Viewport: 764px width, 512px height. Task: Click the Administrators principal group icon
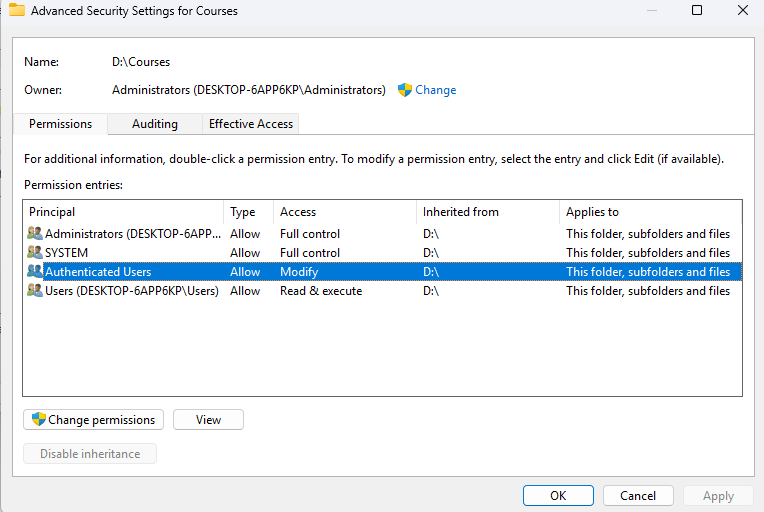(35, 234)
